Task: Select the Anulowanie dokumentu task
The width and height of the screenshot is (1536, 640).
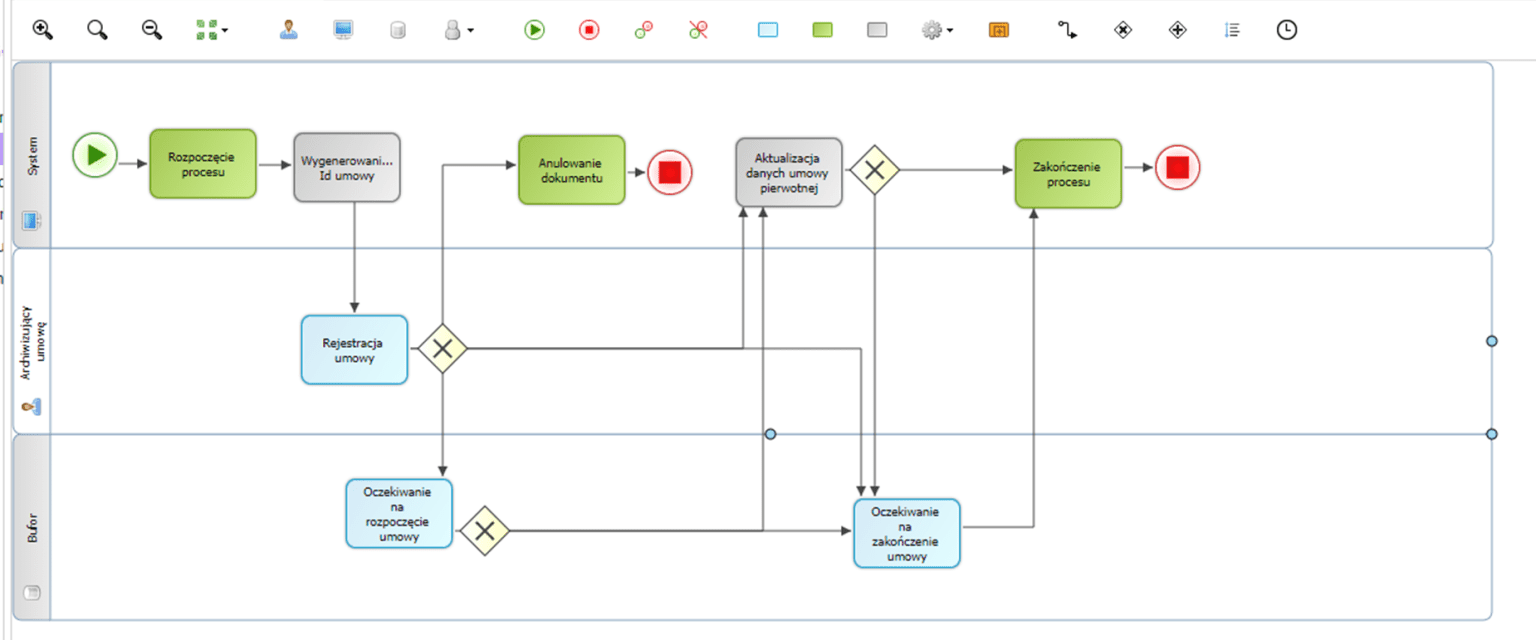Action: 571,169
